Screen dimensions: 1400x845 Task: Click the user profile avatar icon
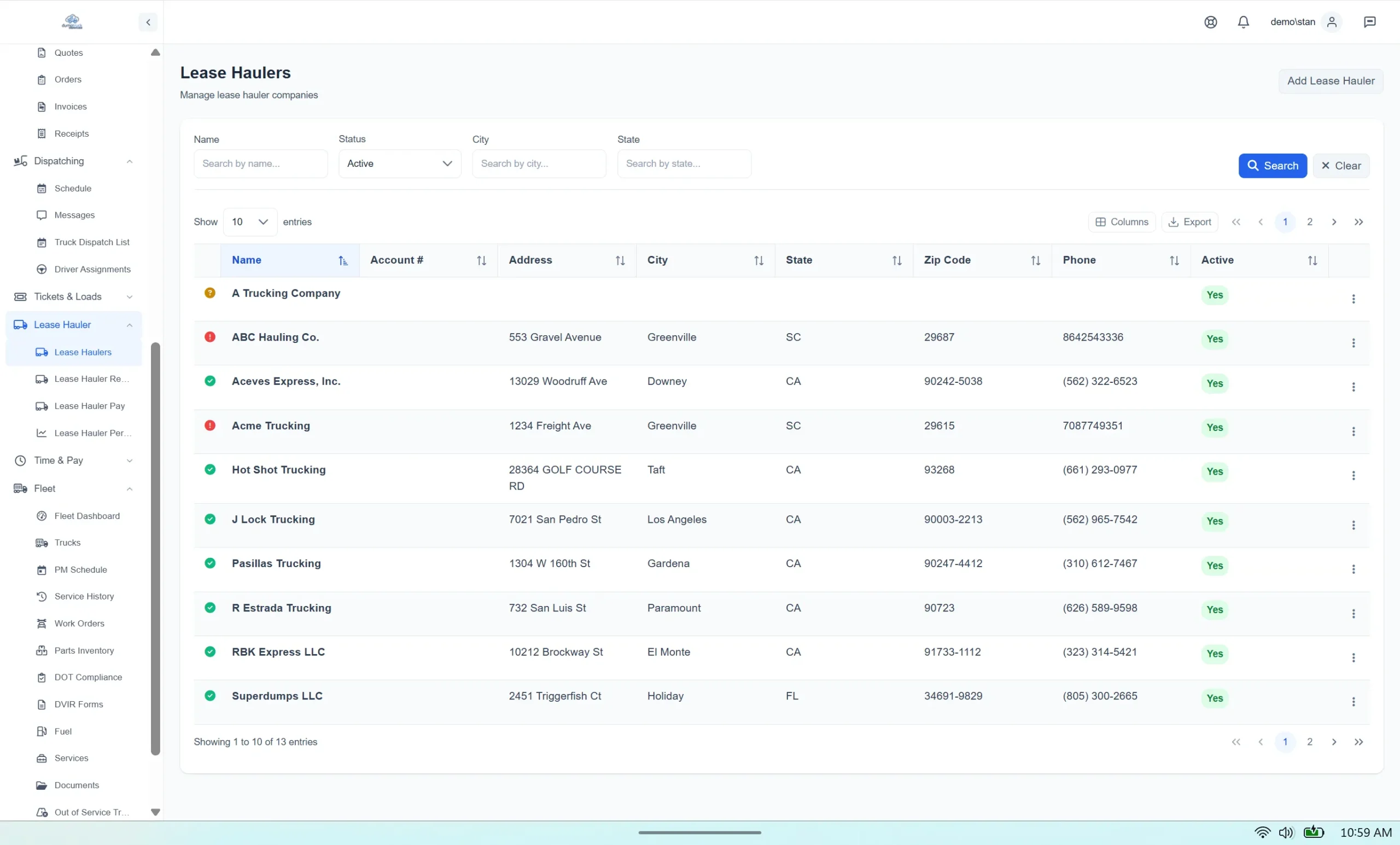point(1332,21)
